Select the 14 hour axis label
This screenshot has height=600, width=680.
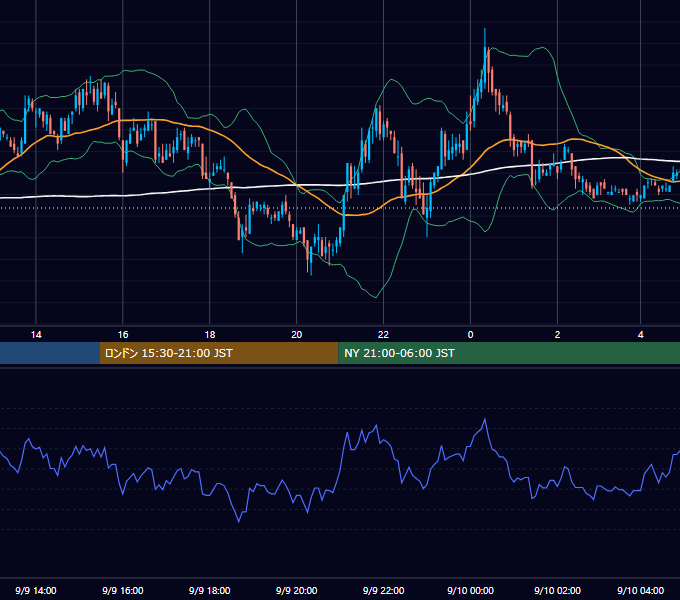coord(36,334)
